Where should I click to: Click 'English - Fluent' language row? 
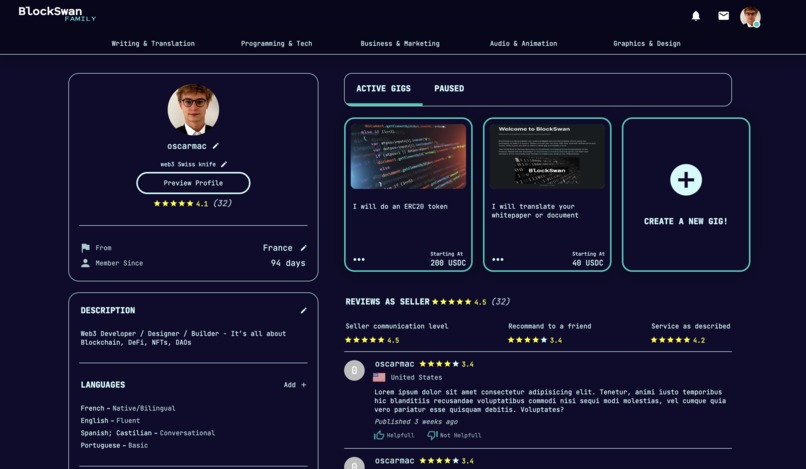(x=110, y=421)
